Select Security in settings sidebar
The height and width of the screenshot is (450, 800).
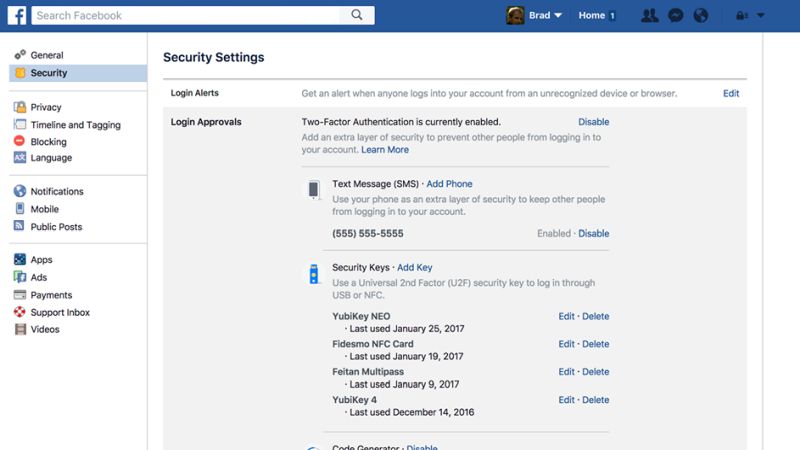(78, 73)
